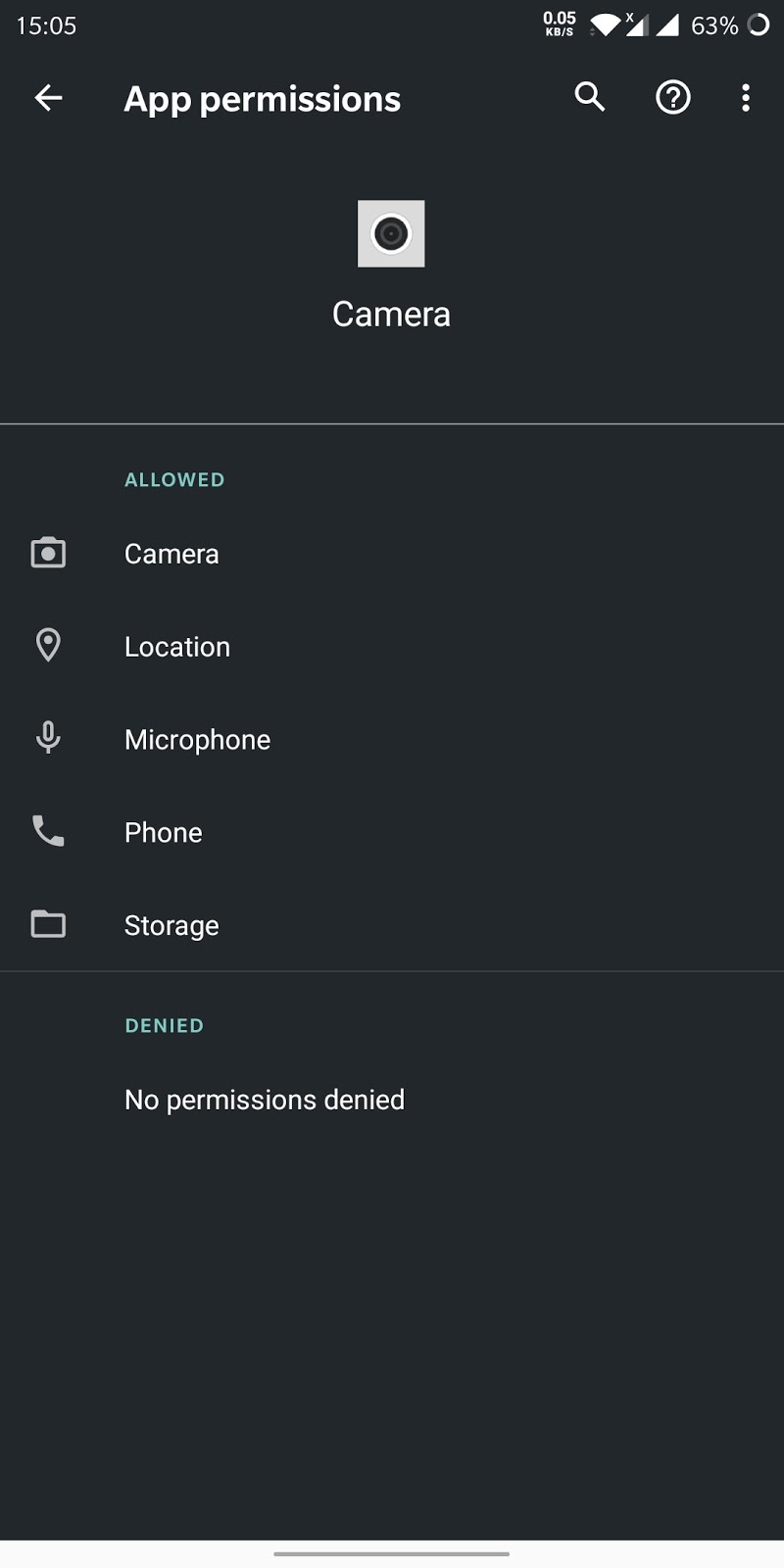Tap the Microphone icon
Screen dimensions: 784x1568
point(48,738)
